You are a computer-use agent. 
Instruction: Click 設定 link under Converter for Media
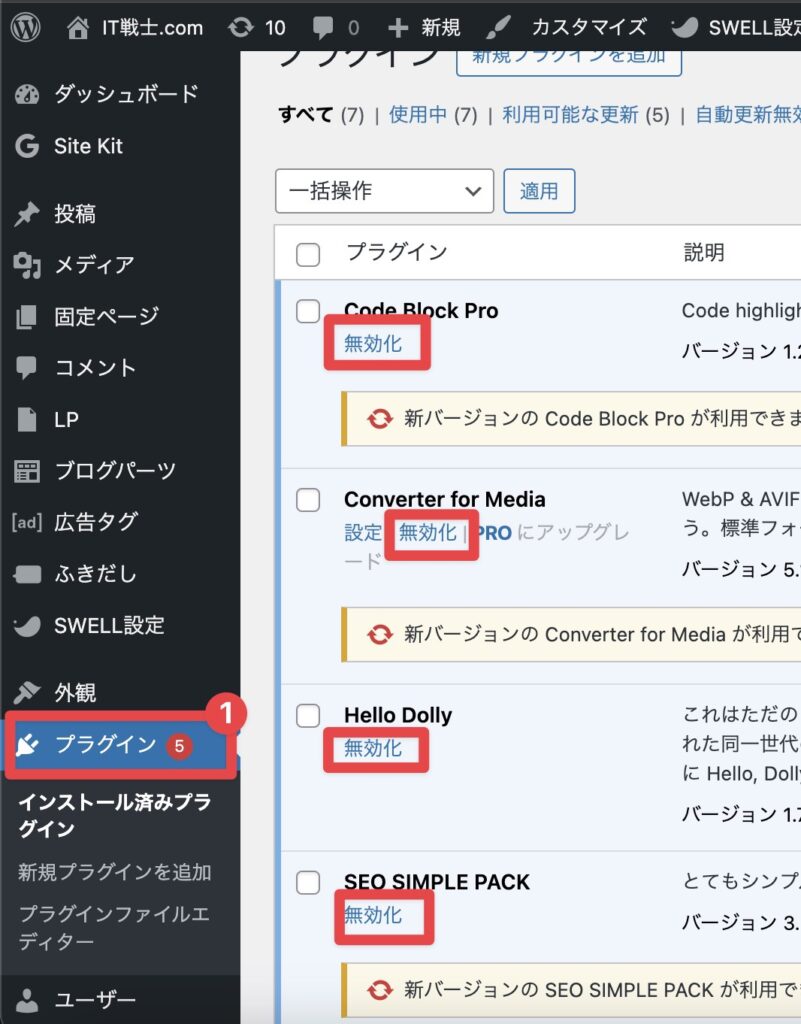pyautogui.click(x=362, y=532)
